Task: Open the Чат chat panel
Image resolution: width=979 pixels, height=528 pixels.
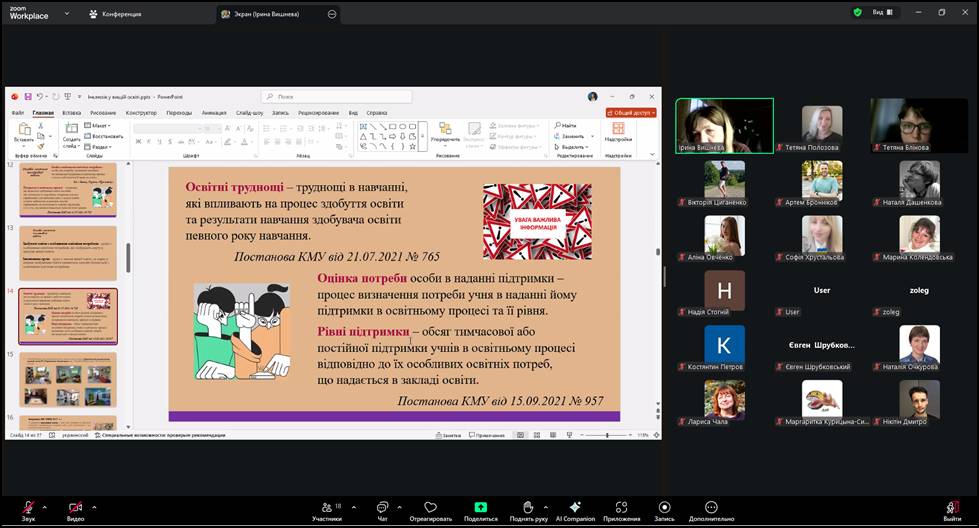Action: [x=382, y=508]
